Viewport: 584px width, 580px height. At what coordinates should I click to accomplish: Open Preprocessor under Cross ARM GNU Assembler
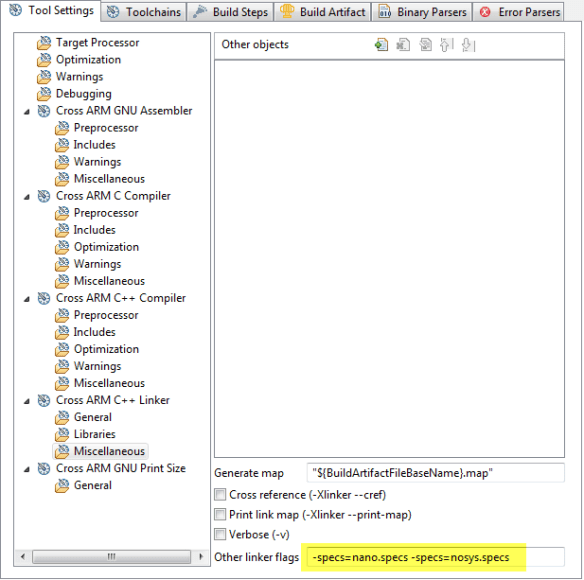106,128
